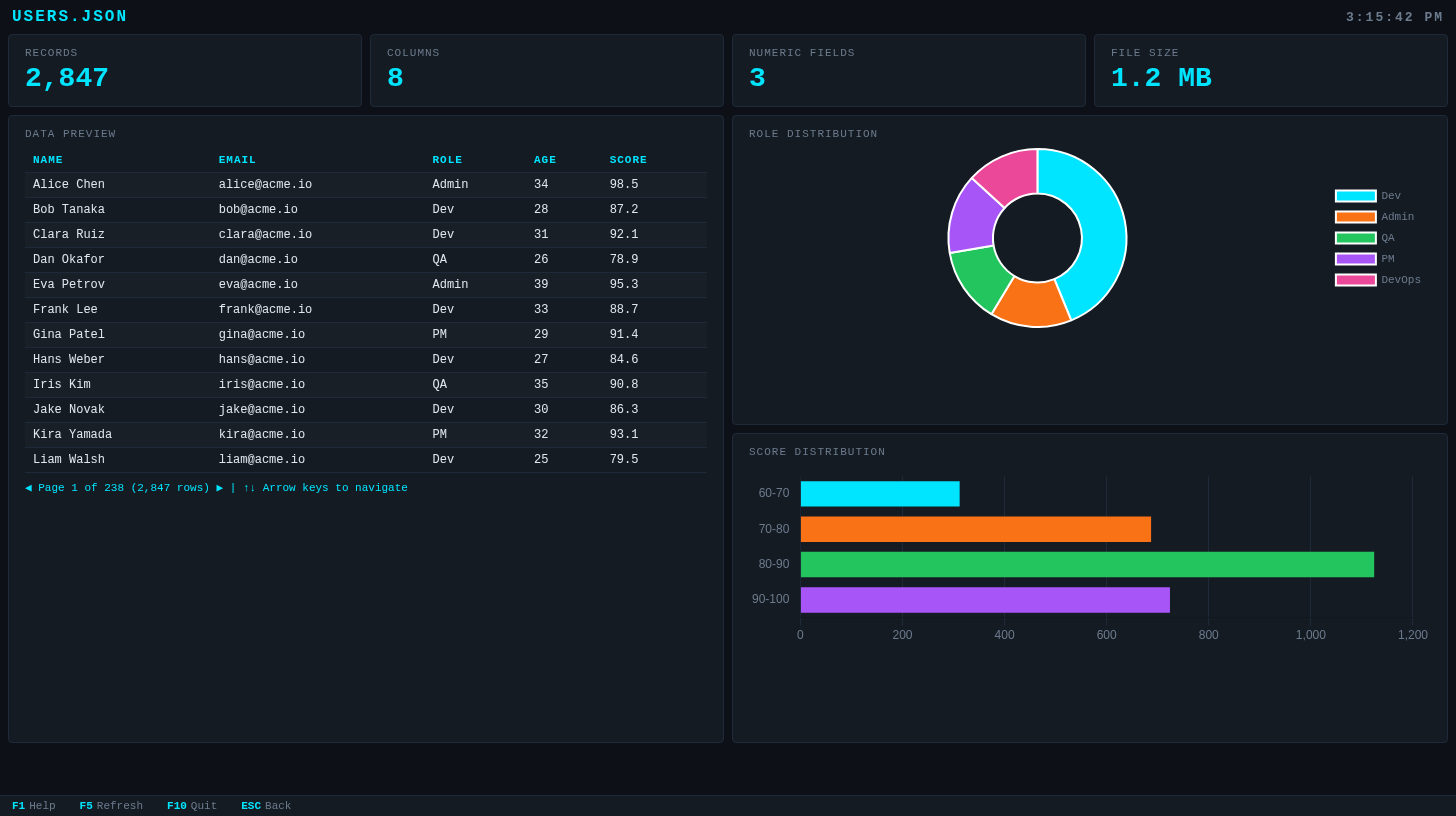Sort the table by AGE column

(x=545, y=159)
